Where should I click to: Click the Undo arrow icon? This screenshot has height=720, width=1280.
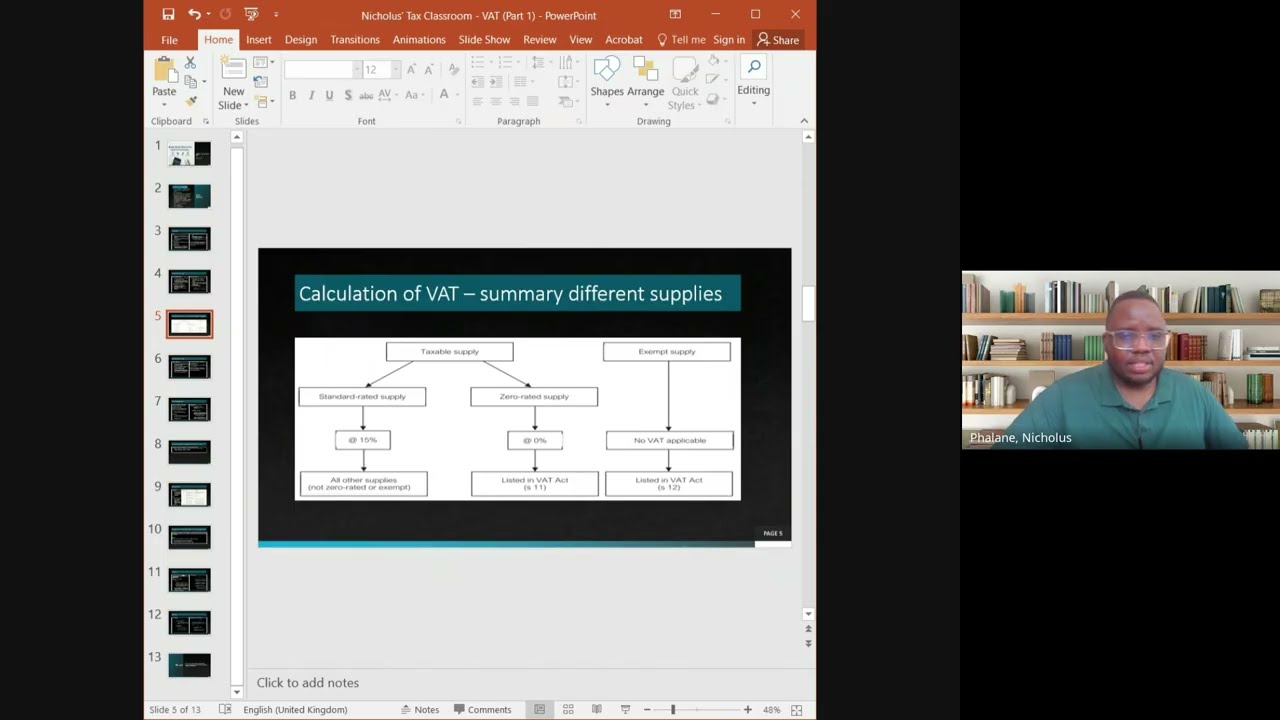tap(194, 15)
